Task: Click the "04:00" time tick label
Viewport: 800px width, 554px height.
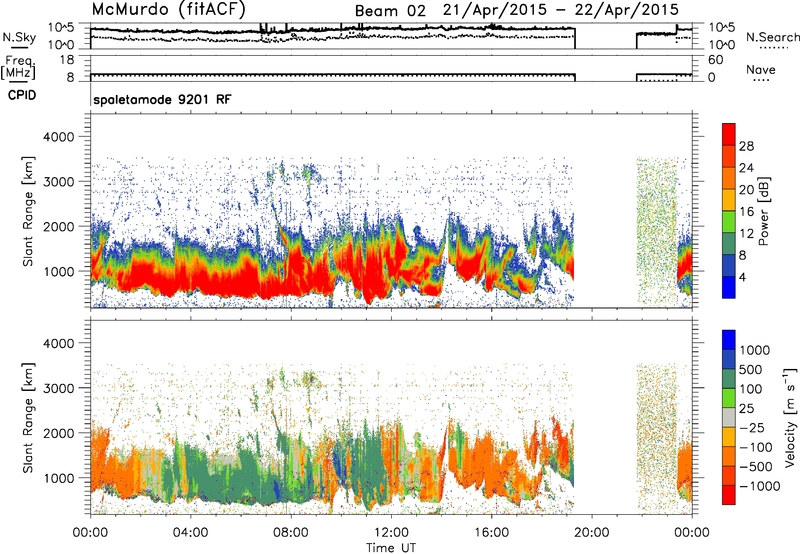Action: click(190, 533)
